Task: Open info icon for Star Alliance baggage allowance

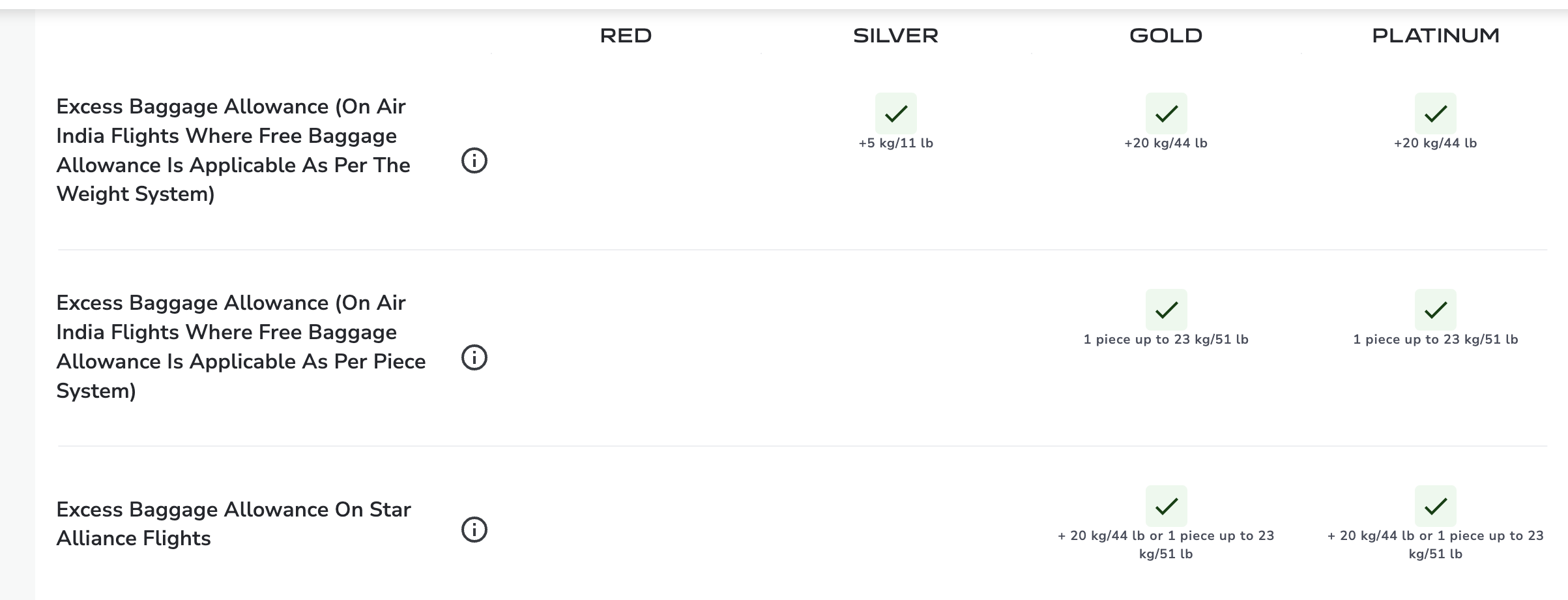Action: (474, 530)
